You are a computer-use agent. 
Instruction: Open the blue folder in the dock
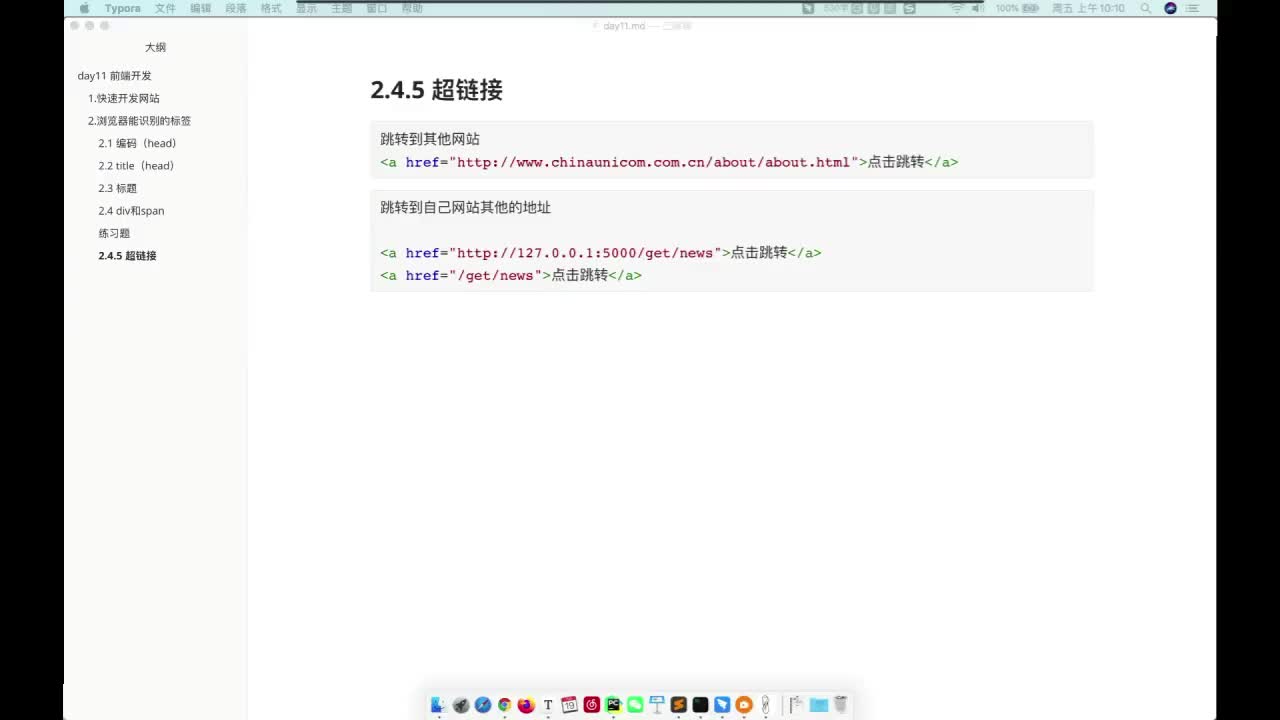819,705
